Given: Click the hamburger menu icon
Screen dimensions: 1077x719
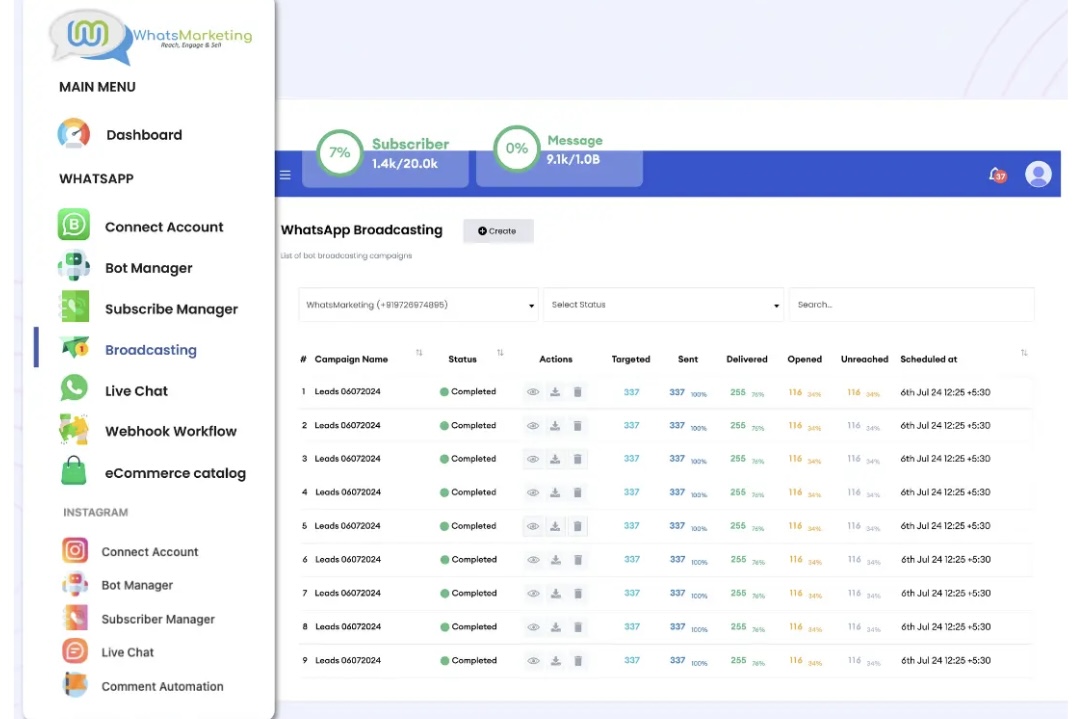Looking at the screenshot, I should click(285, 175).
